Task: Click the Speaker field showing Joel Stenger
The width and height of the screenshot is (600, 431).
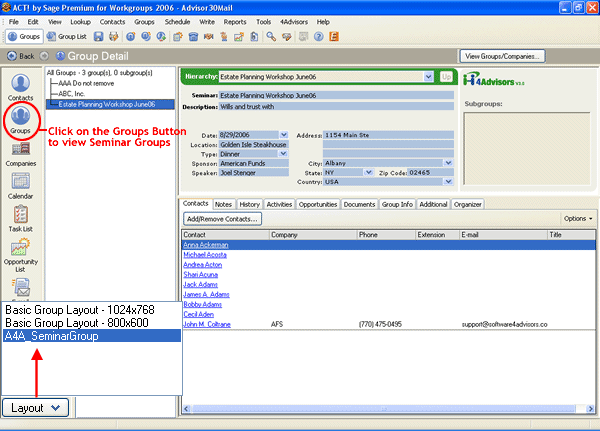Action: (x=254, y=173)
